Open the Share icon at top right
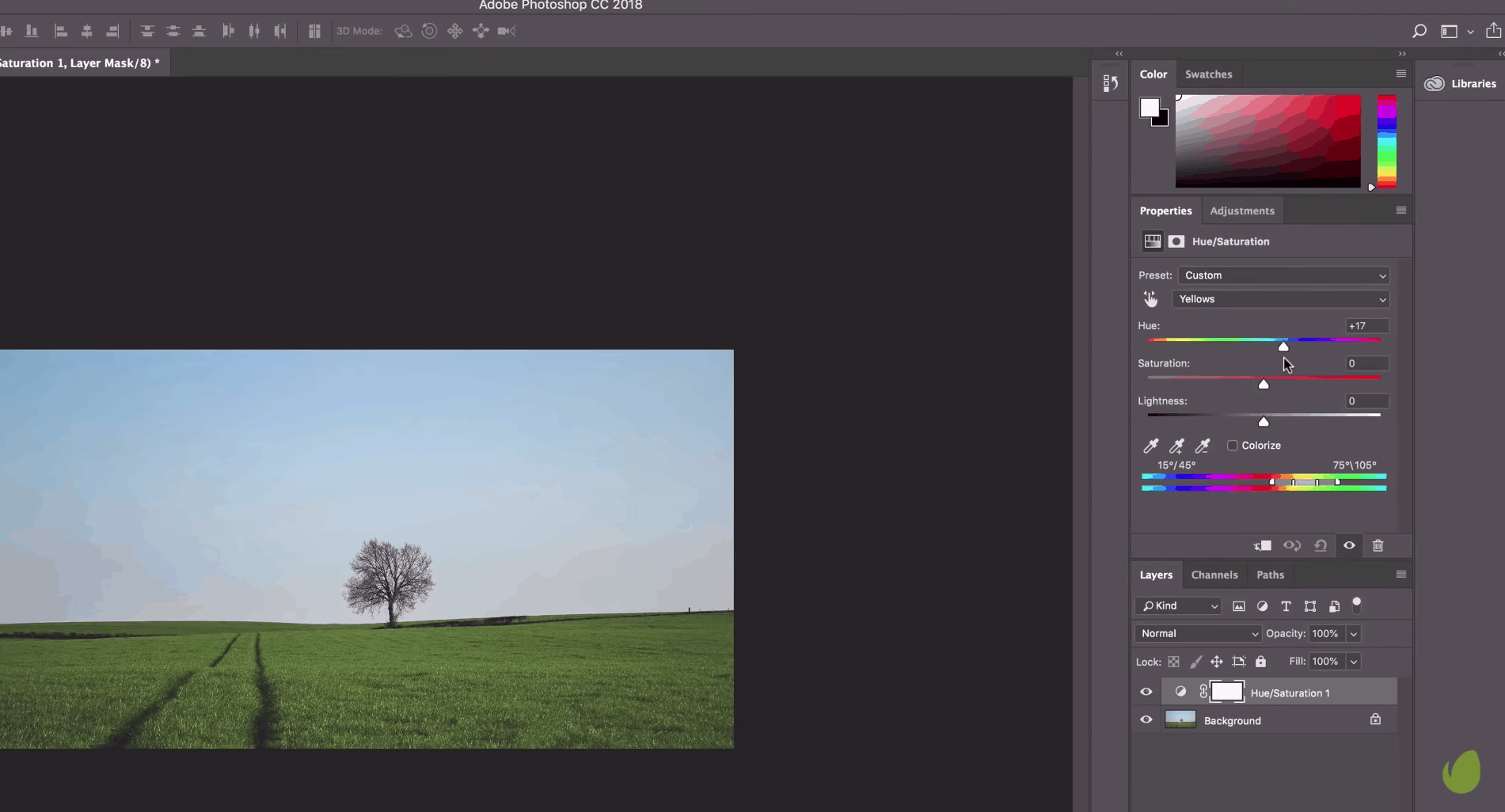 click(x=1493, y=30)
